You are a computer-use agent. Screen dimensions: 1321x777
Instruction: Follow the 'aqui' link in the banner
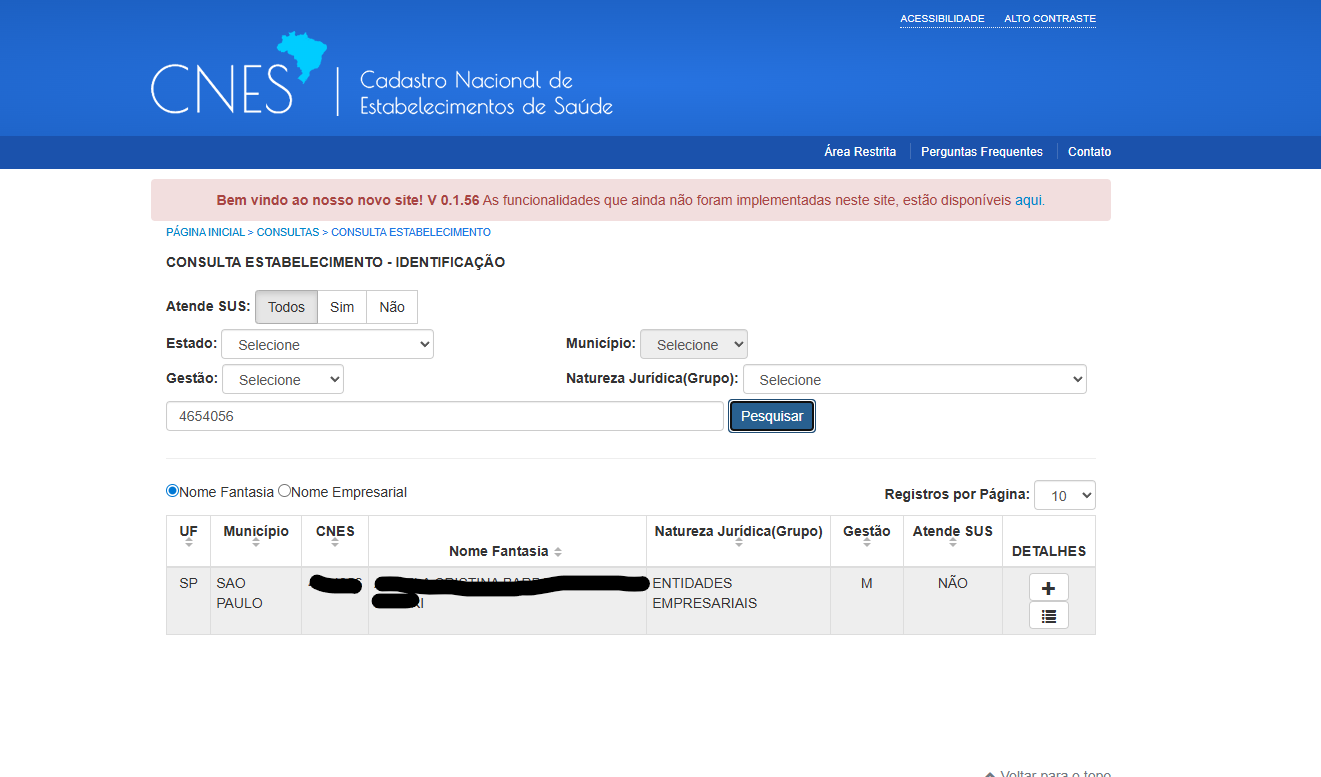[1028, 200]
